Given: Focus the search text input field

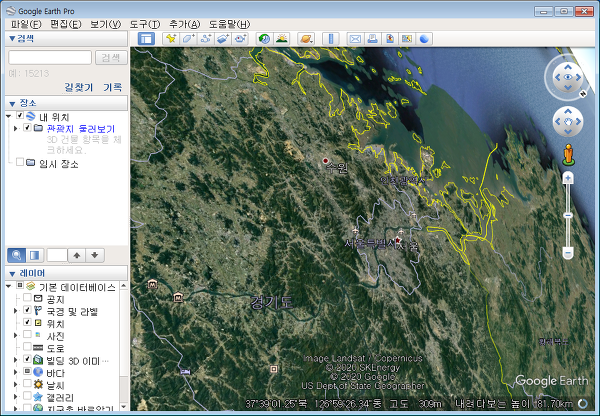Looking at the screenshot, I should tap(50, 57).
